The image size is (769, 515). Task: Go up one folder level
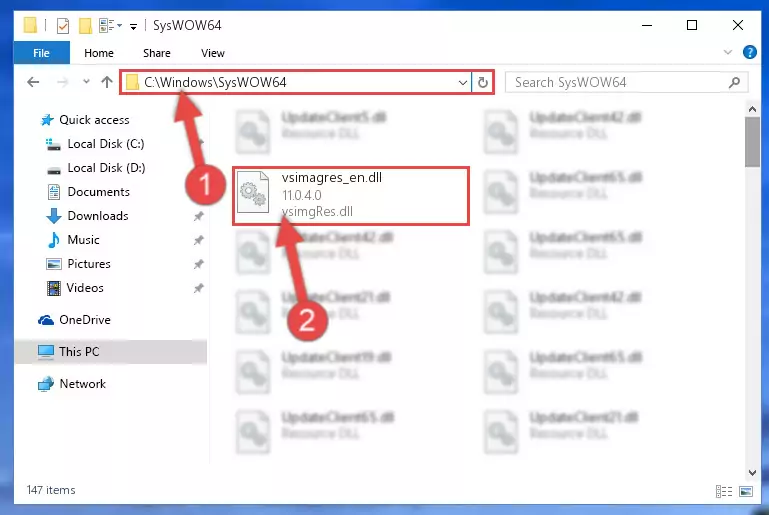106,82
